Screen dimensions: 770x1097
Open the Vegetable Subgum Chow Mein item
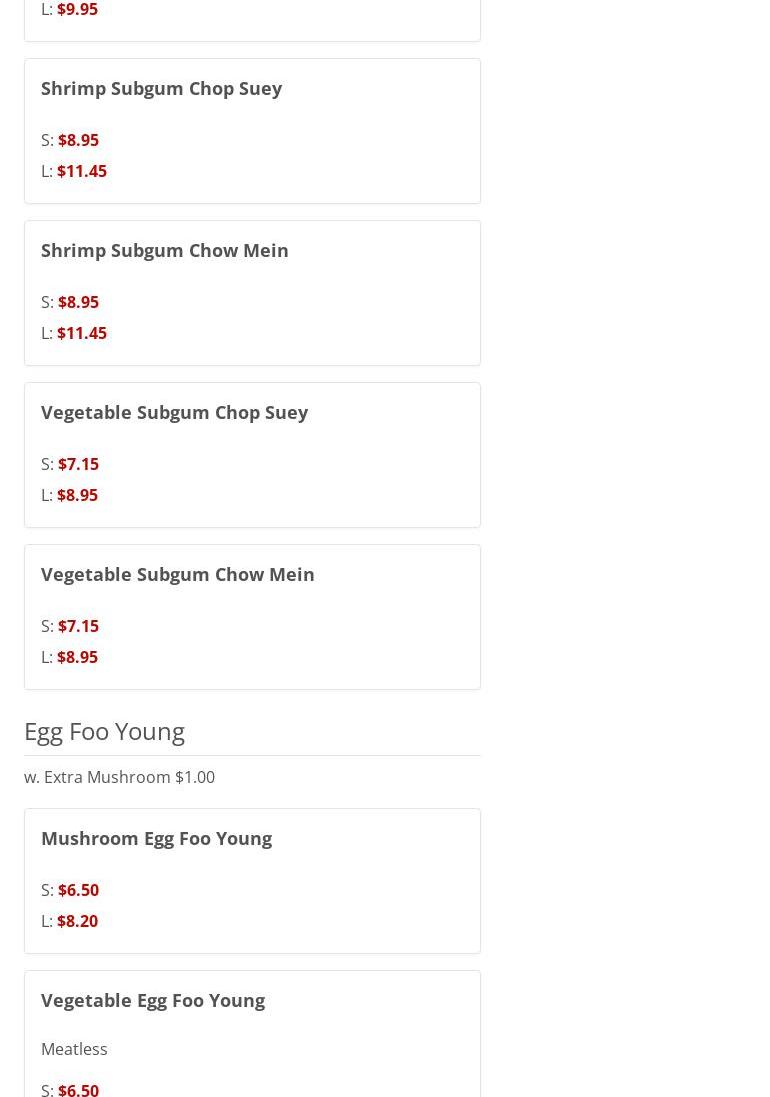177,574
